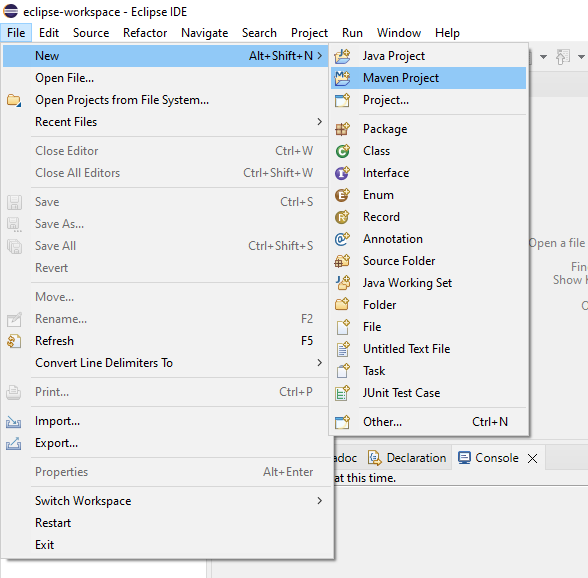Click the purple Interface icon
The width and height of the screenshot is (588, 578).
[x=342, y=173]
